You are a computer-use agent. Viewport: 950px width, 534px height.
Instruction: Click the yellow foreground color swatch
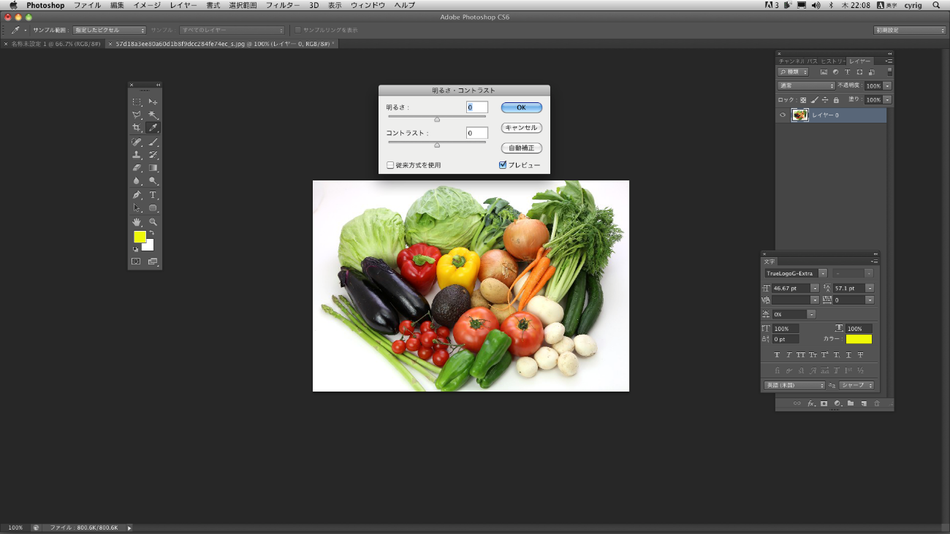pos(140,237)
